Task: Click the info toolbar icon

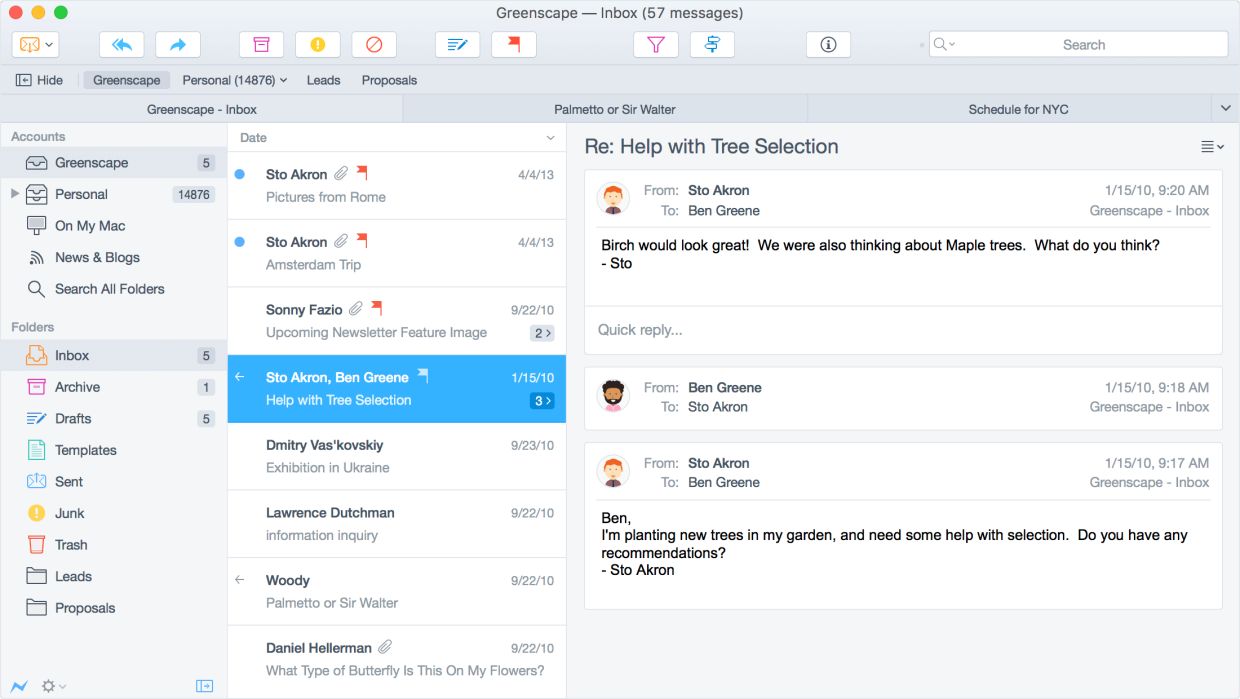Action: 828,45
